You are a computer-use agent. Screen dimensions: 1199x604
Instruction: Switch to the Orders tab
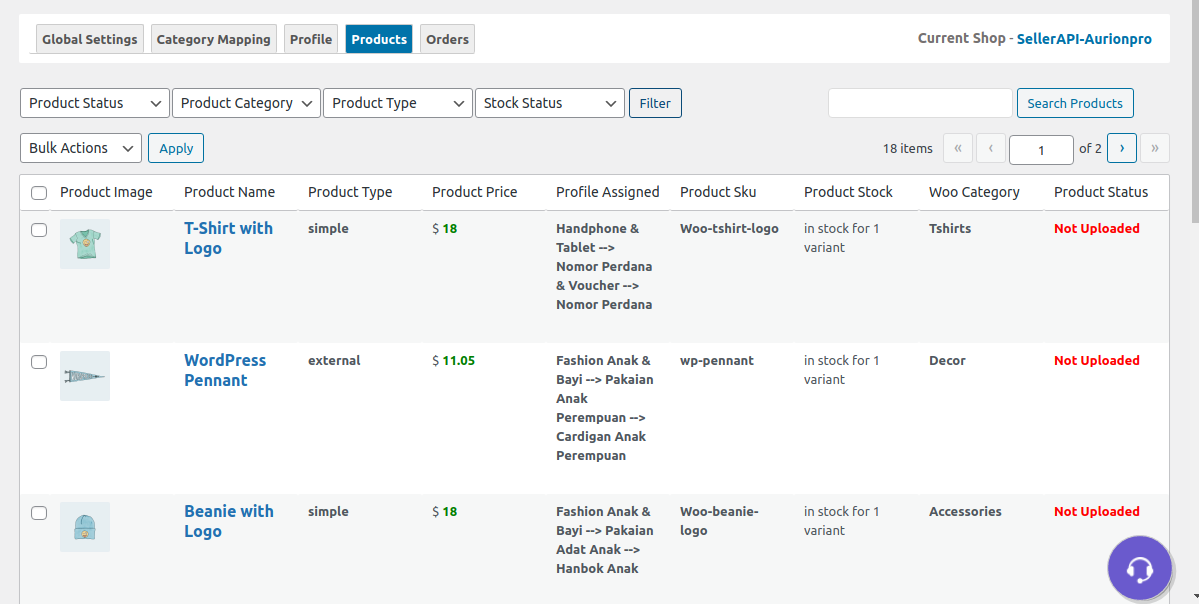[x=446, y=38]
